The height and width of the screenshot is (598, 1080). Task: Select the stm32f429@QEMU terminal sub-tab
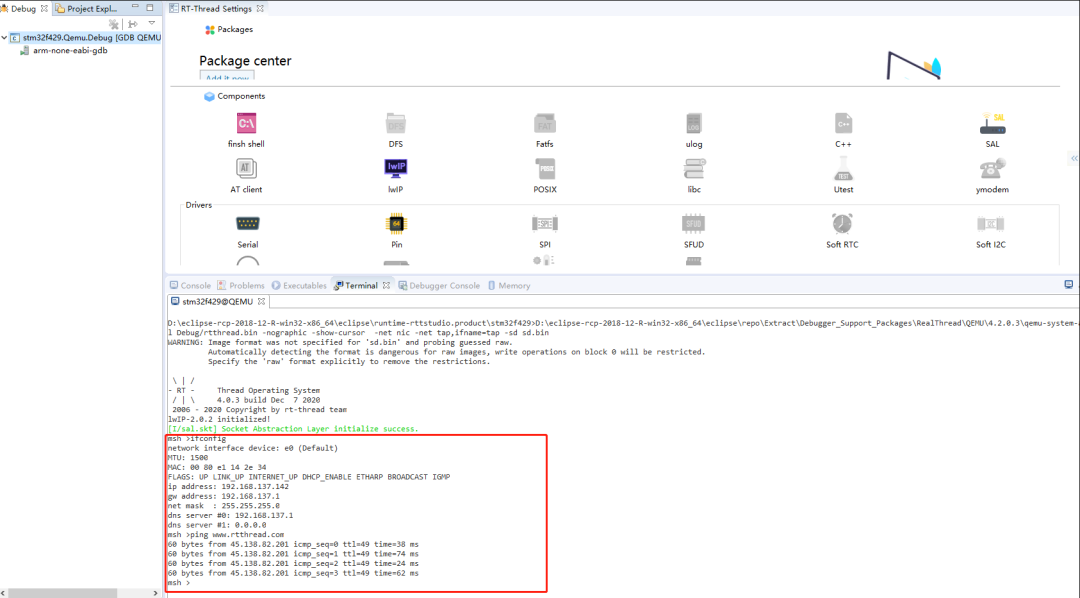click(x=211, y=301)
